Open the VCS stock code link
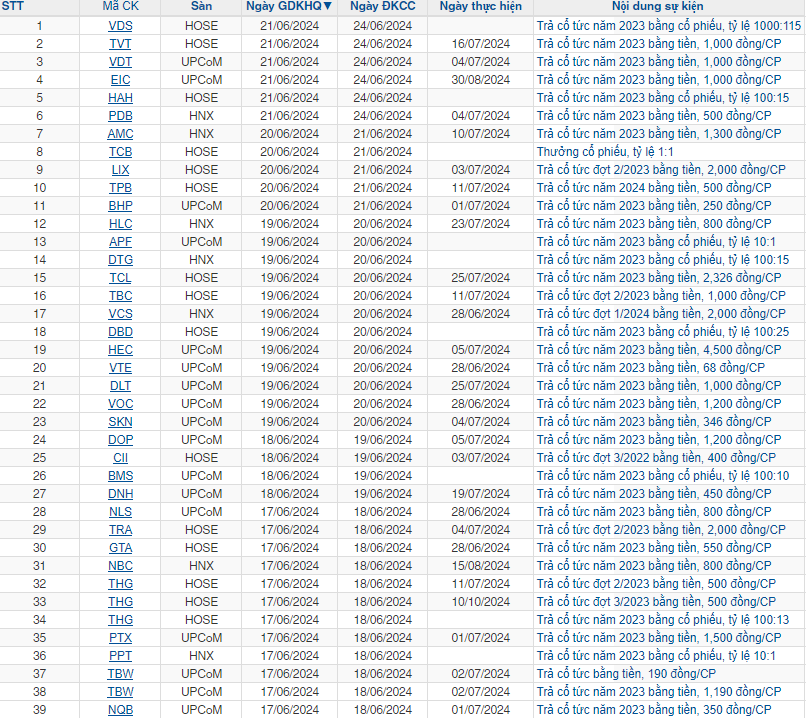 click(120, 314)
